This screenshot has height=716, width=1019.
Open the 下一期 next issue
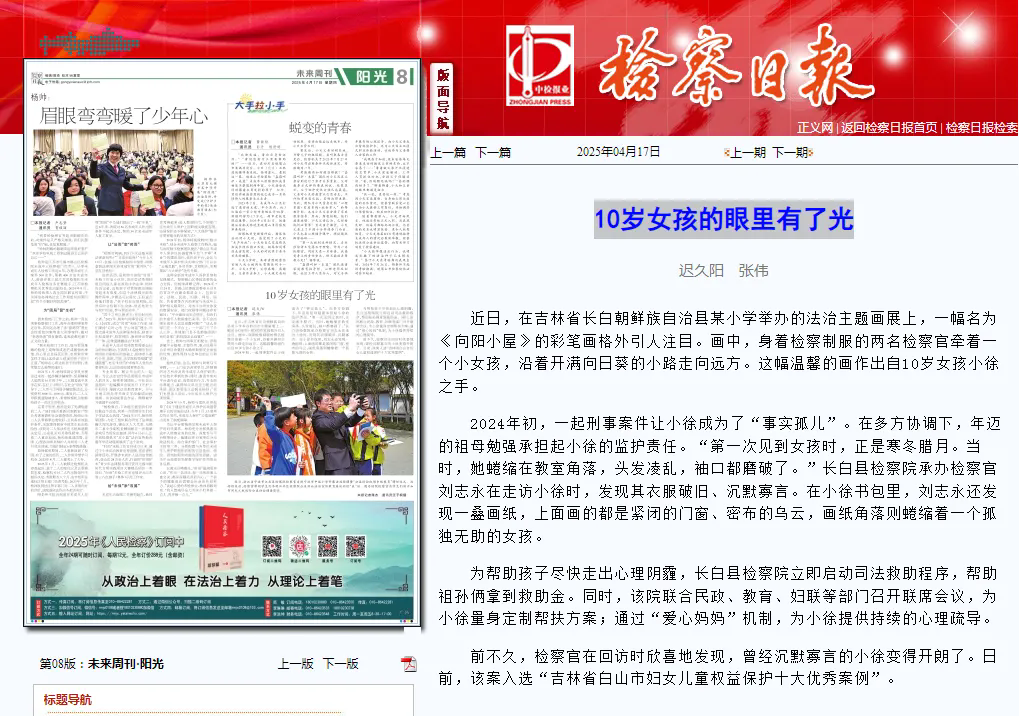click(790, 152)
